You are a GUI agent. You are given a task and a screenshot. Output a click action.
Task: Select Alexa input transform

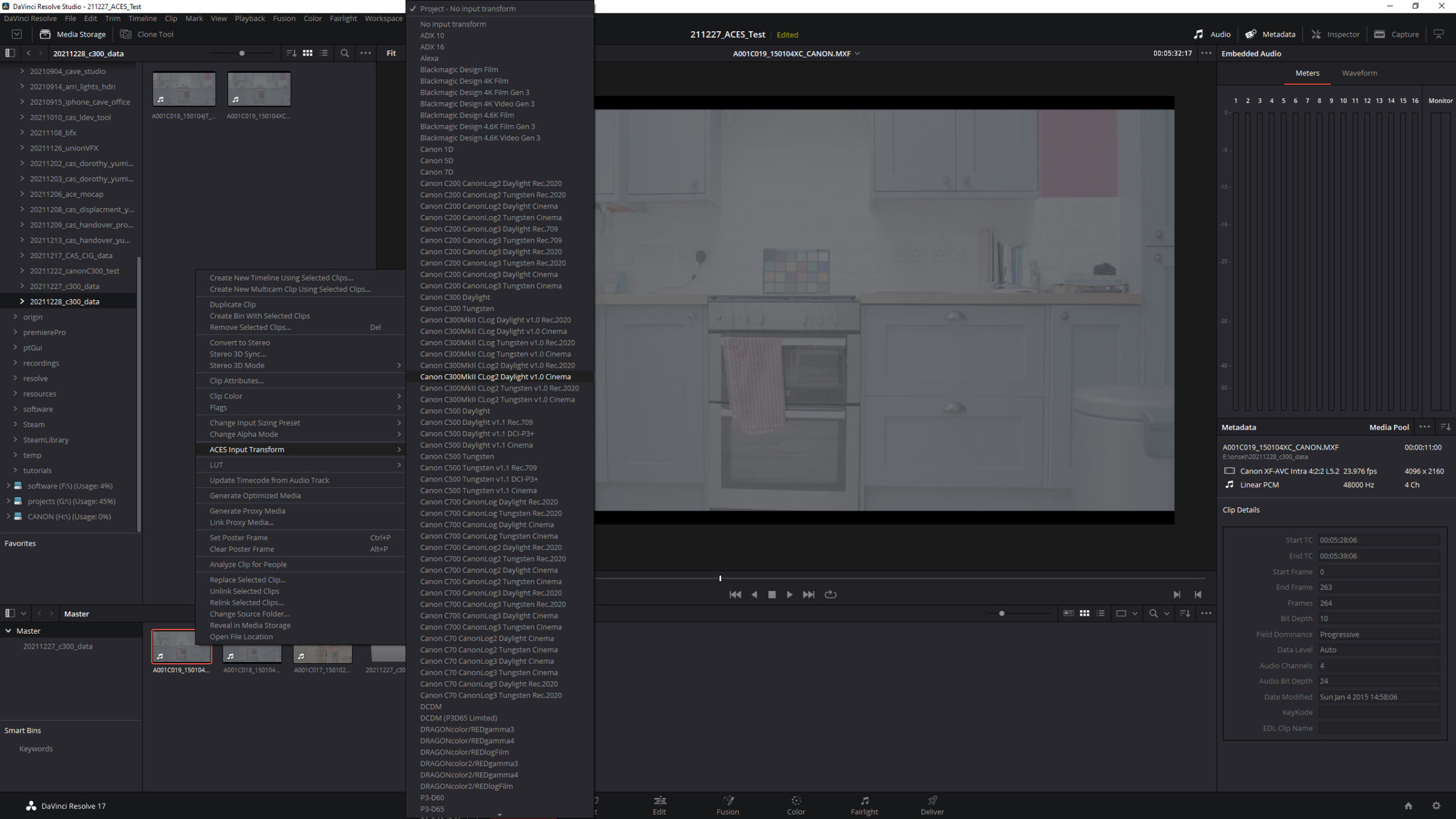click(x=499, y=58)
